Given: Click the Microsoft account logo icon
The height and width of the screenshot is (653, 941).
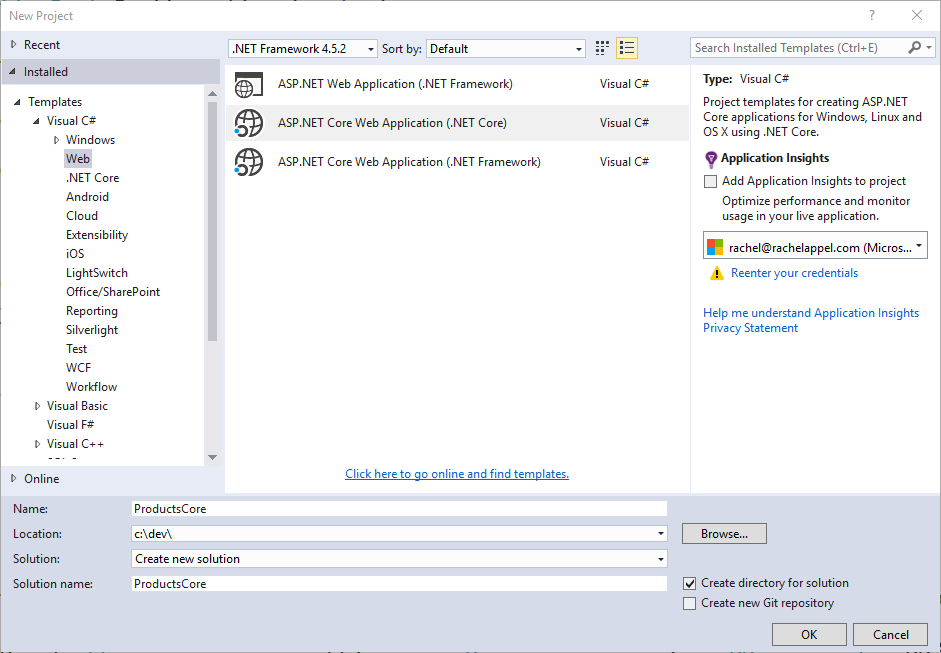Looking at the screenshot, I should point(715,247).
